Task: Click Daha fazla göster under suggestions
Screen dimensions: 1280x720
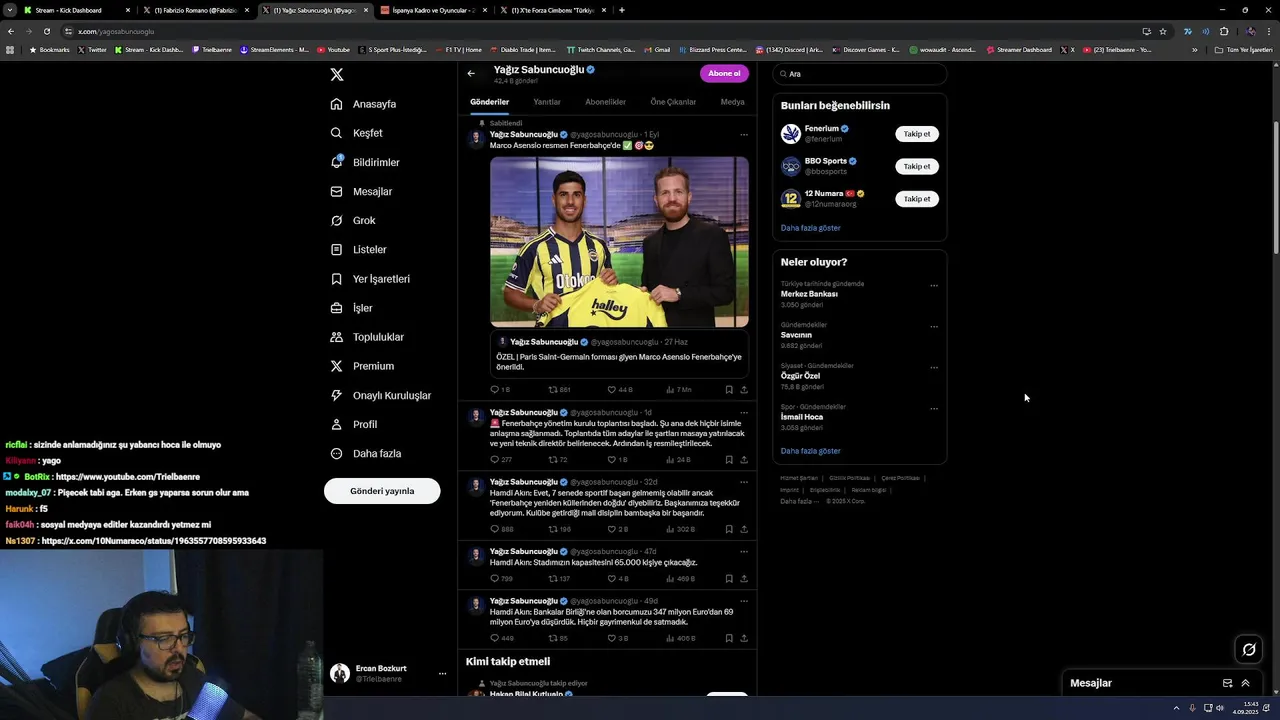Action: tap(810, 228)
